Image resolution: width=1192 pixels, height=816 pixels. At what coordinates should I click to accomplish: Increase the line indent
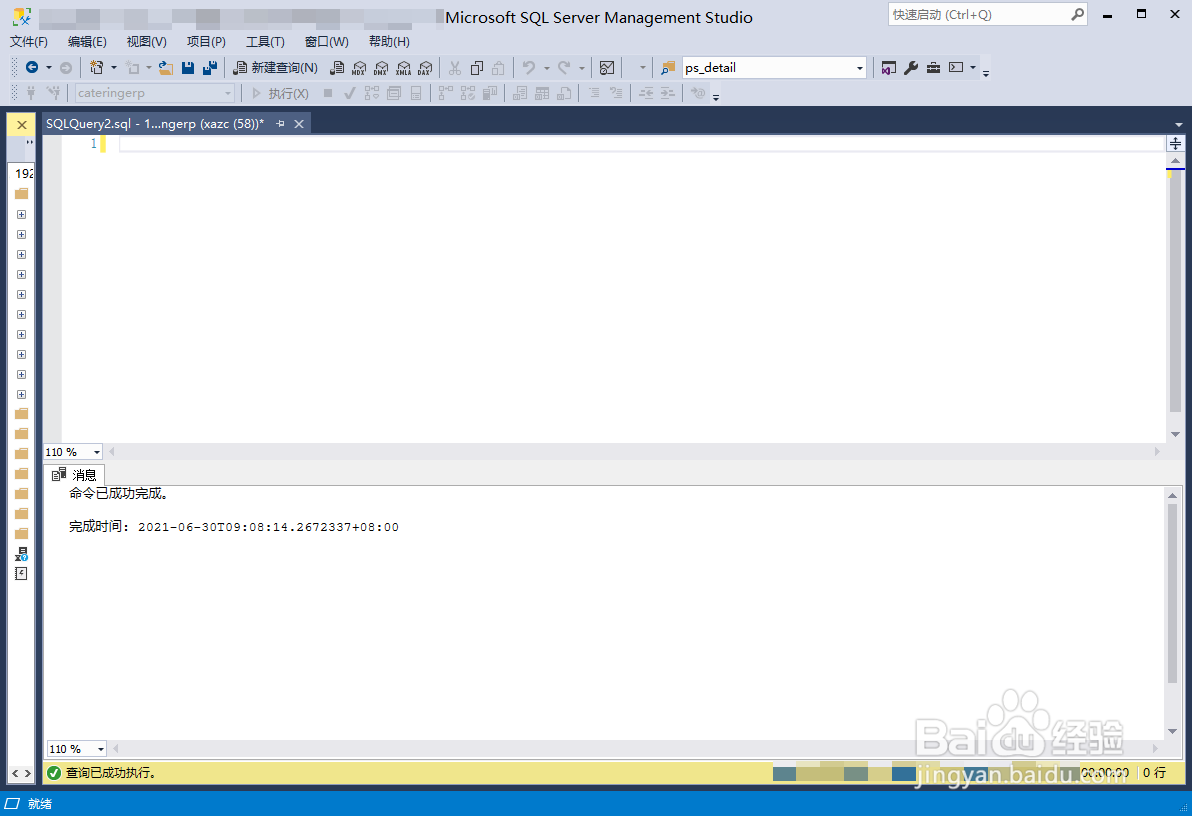click(667, 93)
